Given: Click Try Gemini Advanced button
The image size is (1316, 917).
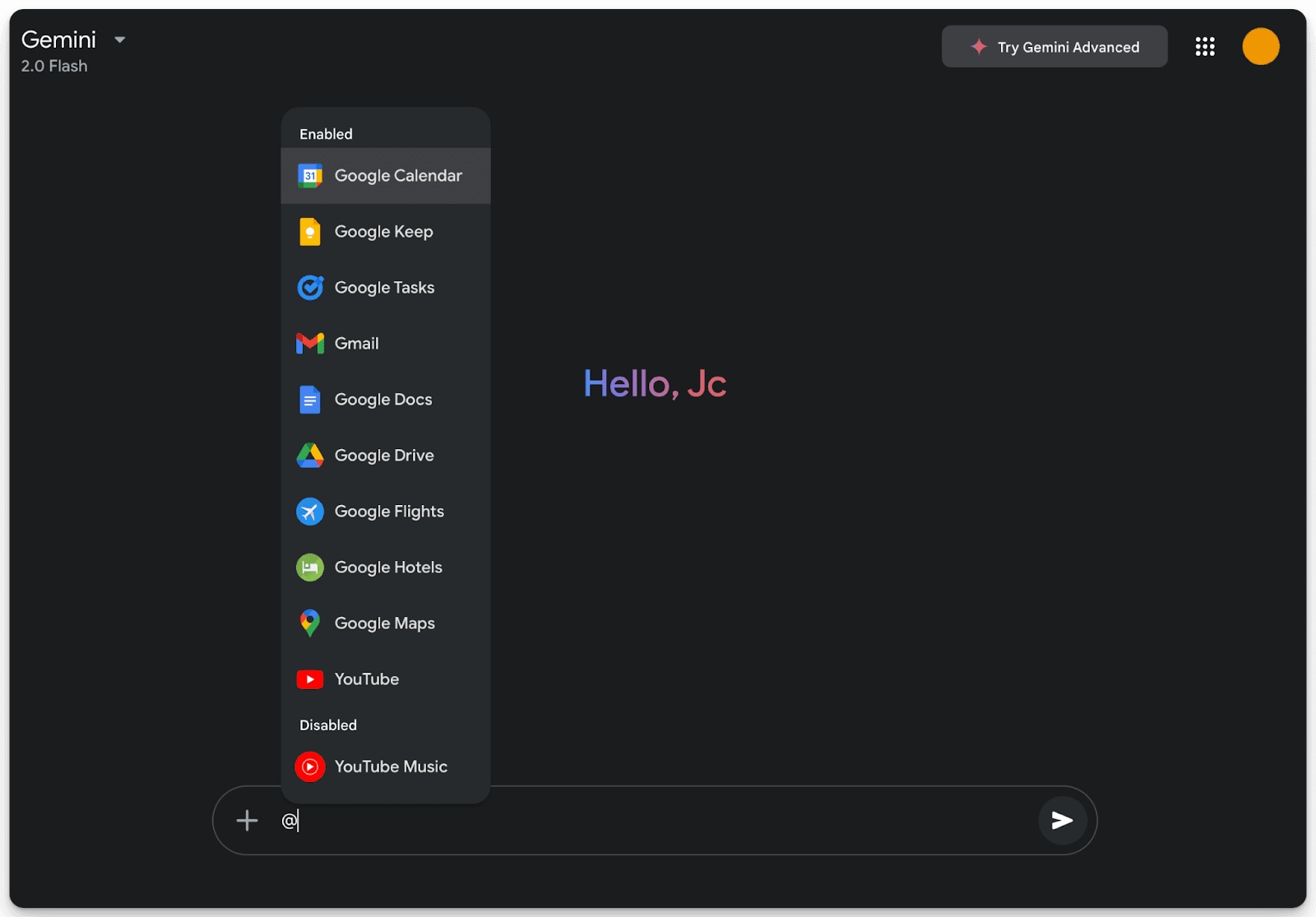Looking at the screenshot, I should [1054, 47].
